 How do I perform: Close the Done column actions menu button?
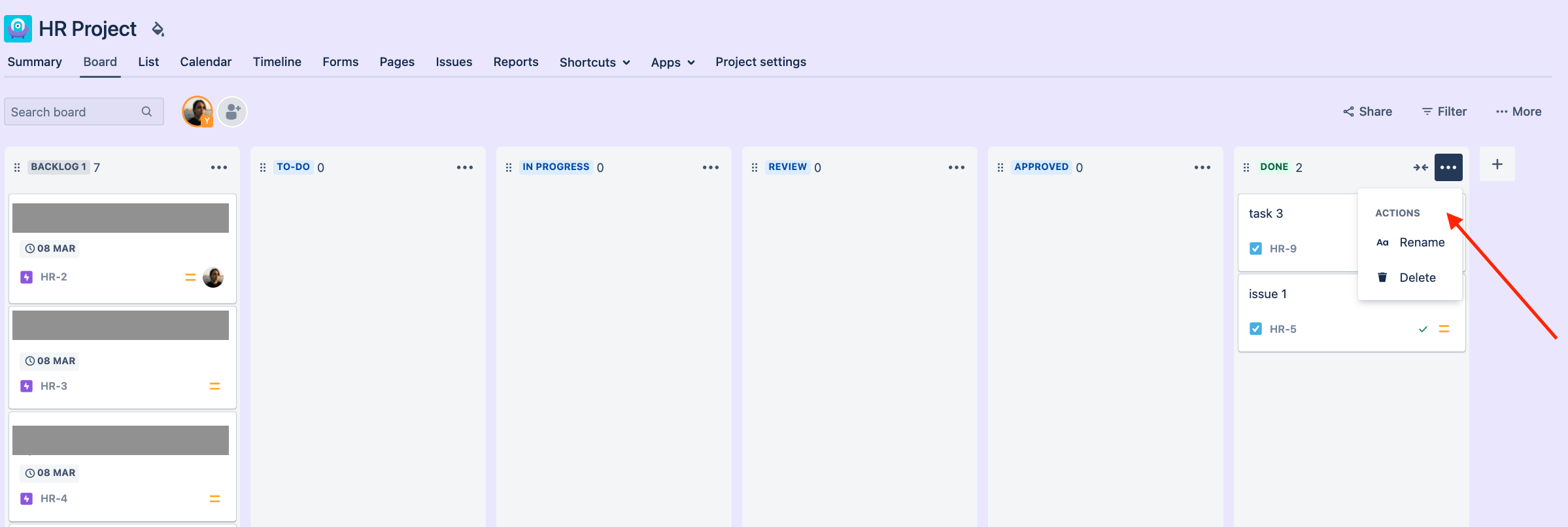(1448, 167)
